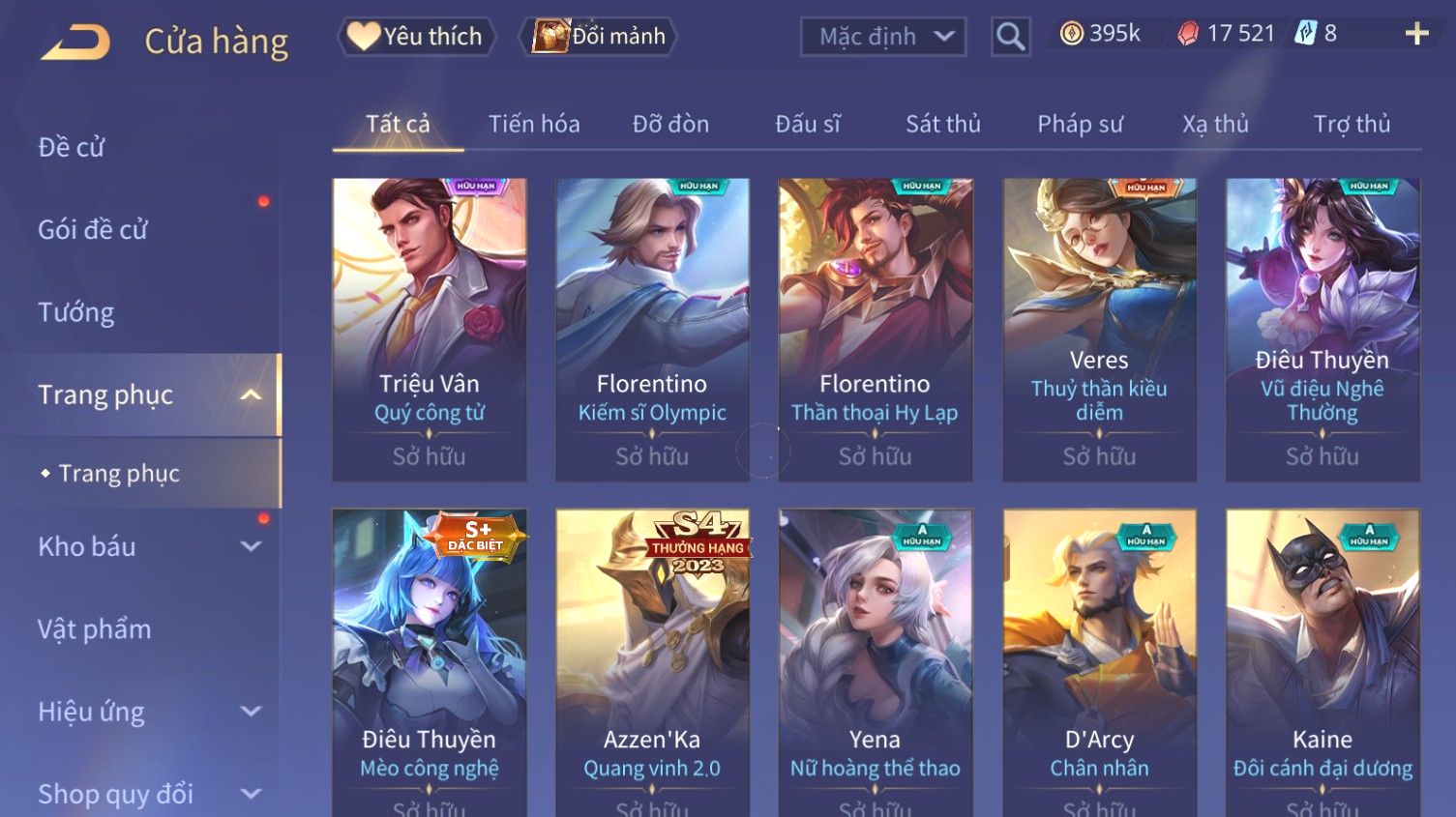
Task: Switch to the Sát thủ tab
Action: click(943, 124)
